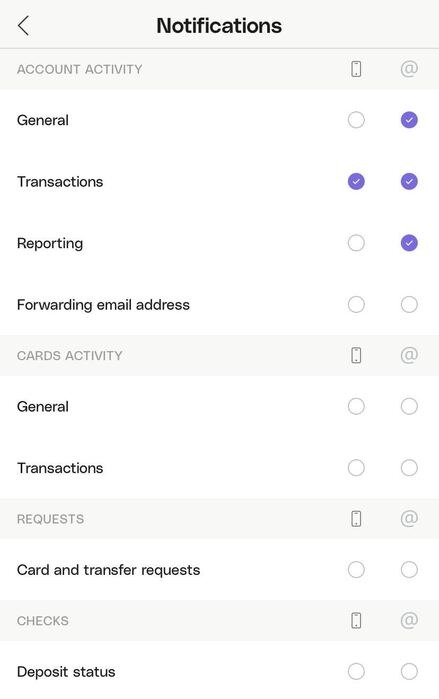Tap the phone icon in Cards Activity header

pyautogui.click(x=356, y=355)
